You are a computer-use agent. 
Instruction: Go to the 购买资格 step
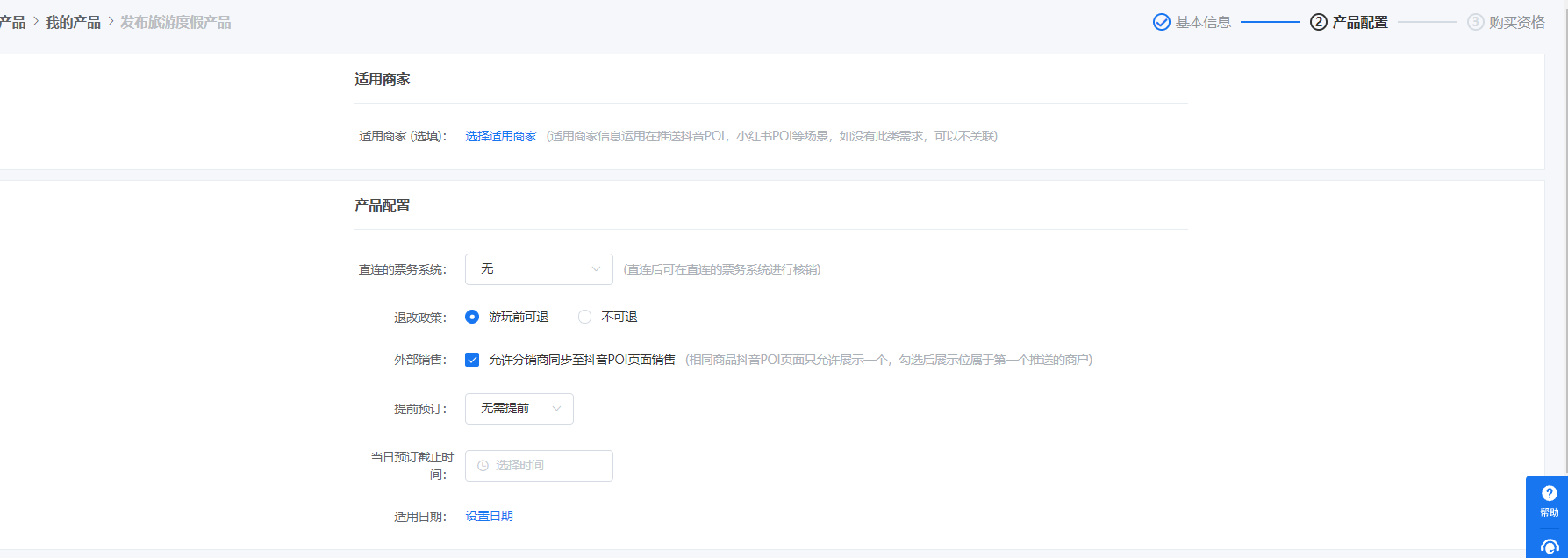point(1517,22)
